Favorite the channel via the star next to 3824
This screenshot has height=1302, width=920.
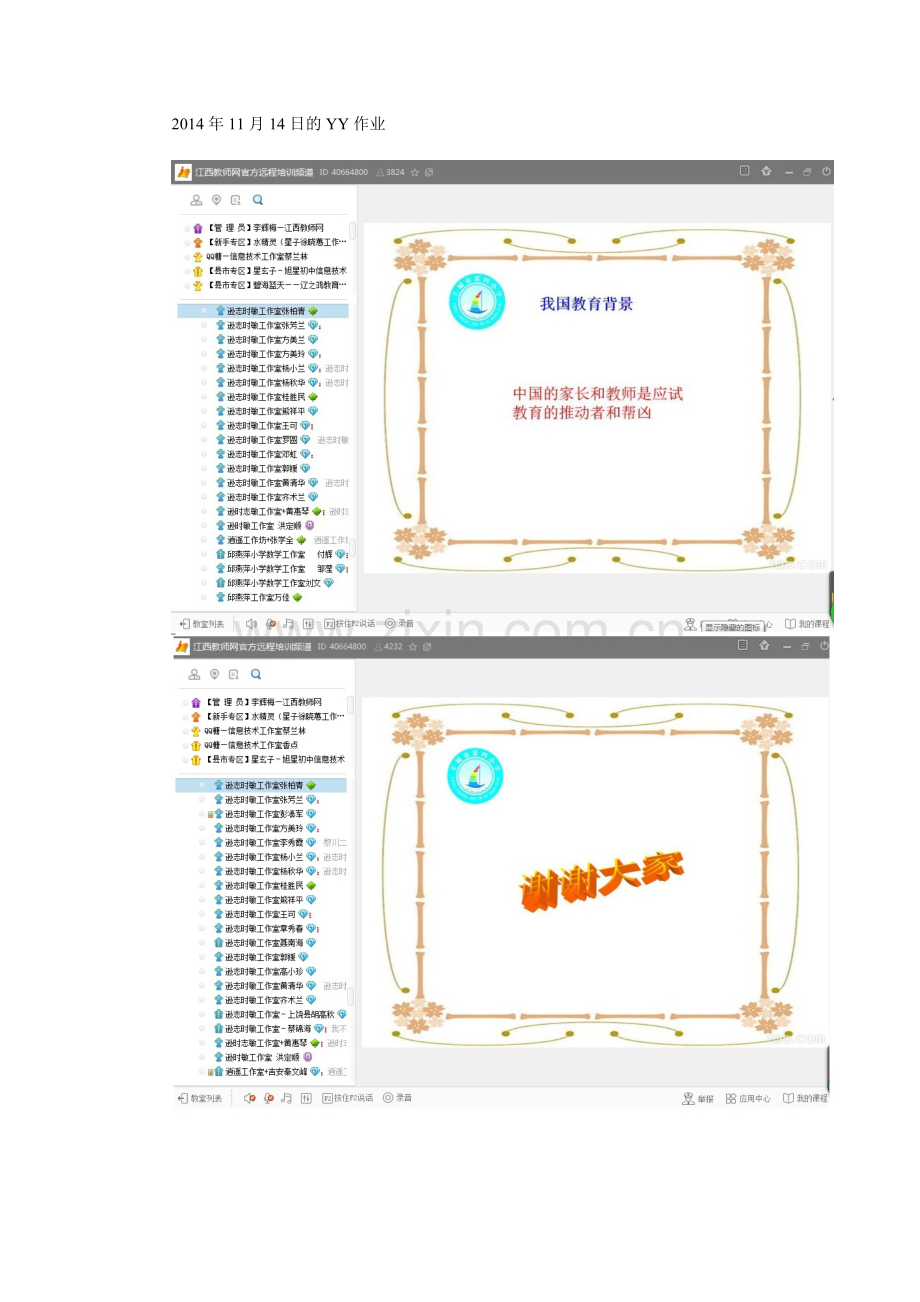click(x=414, y=173)
